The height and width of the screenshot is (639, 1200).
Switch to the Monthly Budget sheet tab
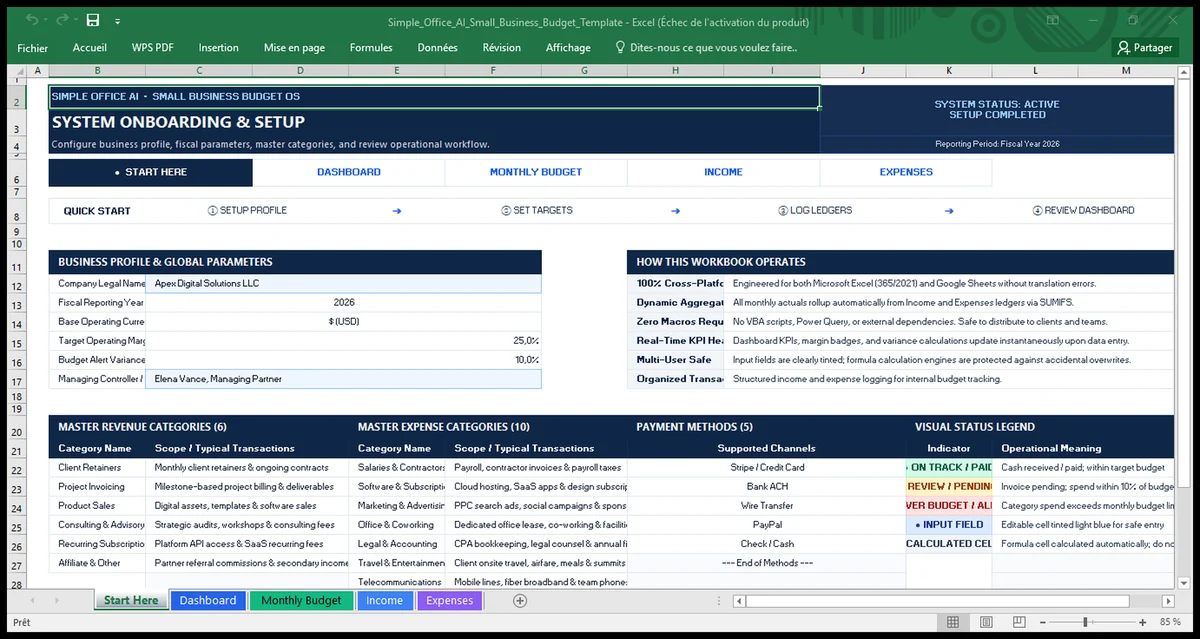click(301, 600)
